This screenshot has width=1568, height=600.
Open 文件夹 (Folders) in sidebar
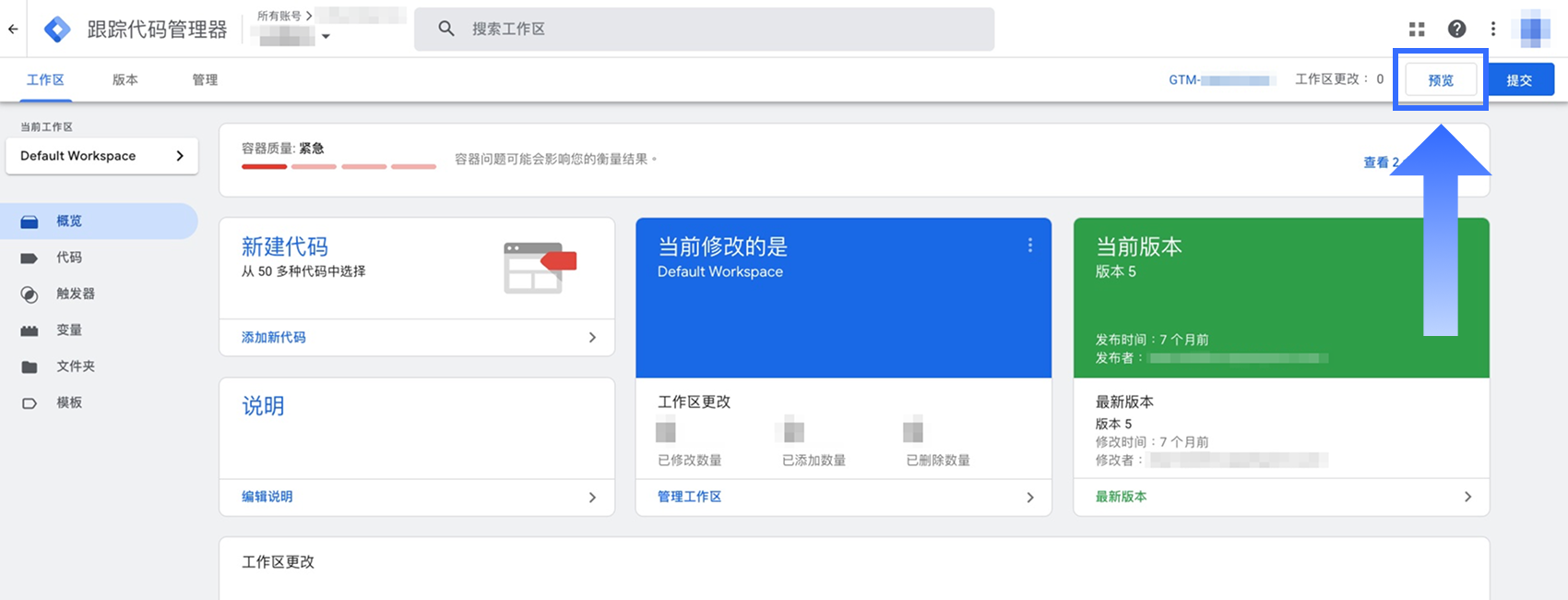point(75,366)
